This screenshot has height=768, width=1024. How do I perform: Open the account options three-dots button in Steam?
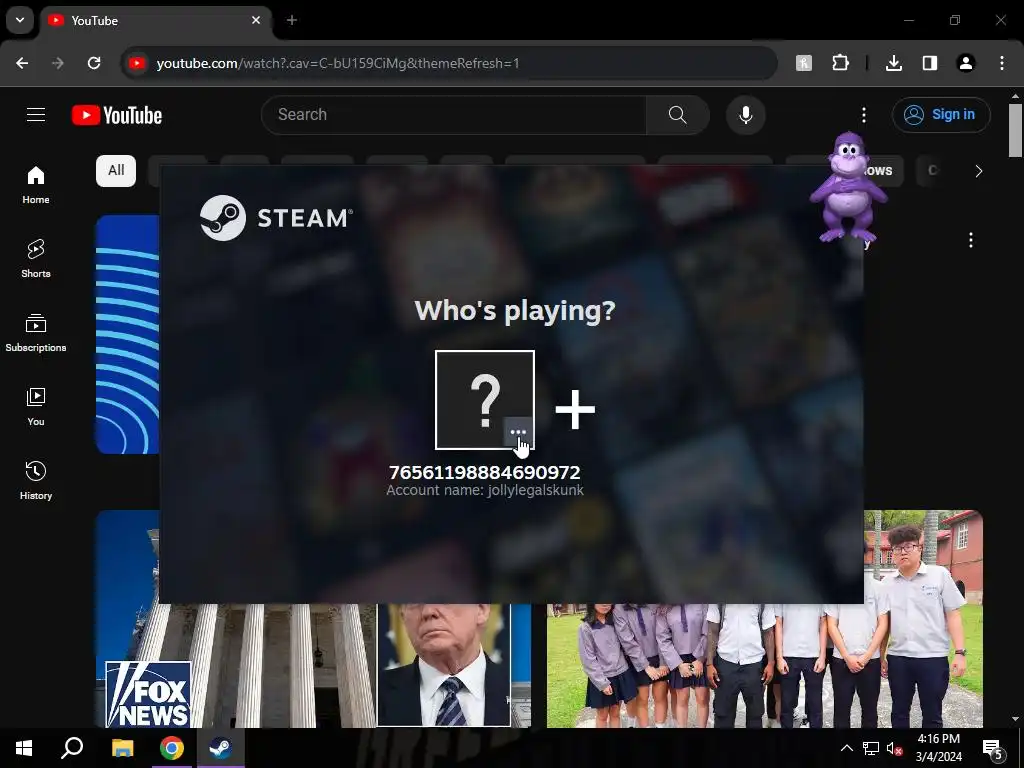(518, 432)
